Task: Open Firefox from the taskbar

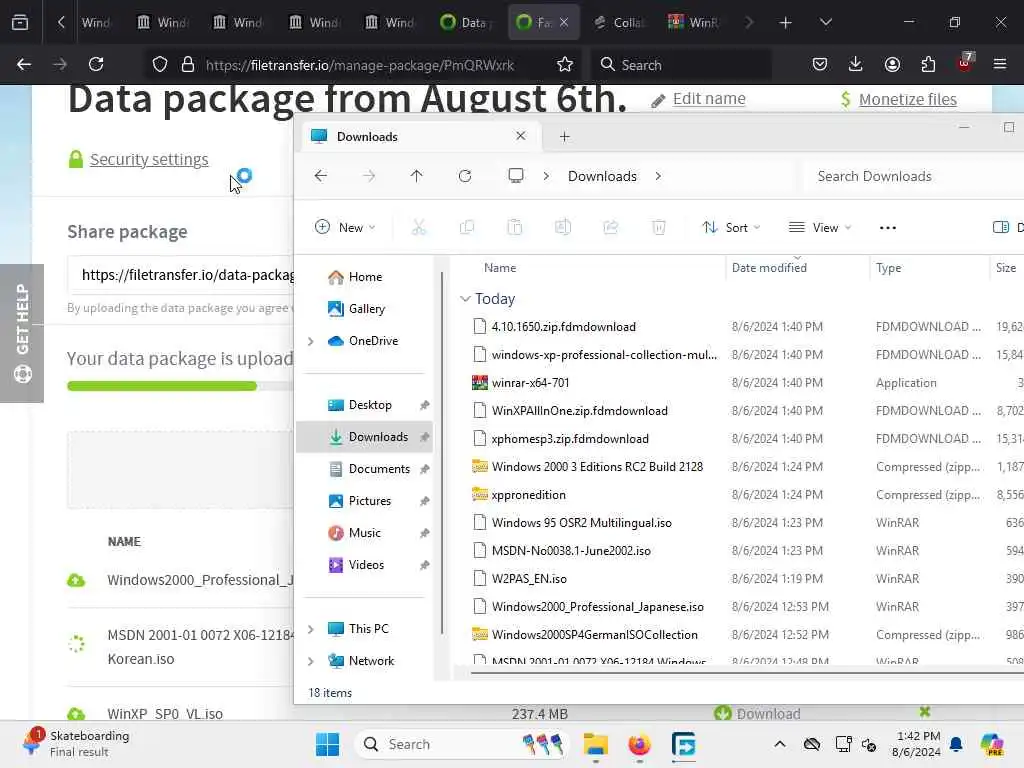Action: click(x=639, y=744)
